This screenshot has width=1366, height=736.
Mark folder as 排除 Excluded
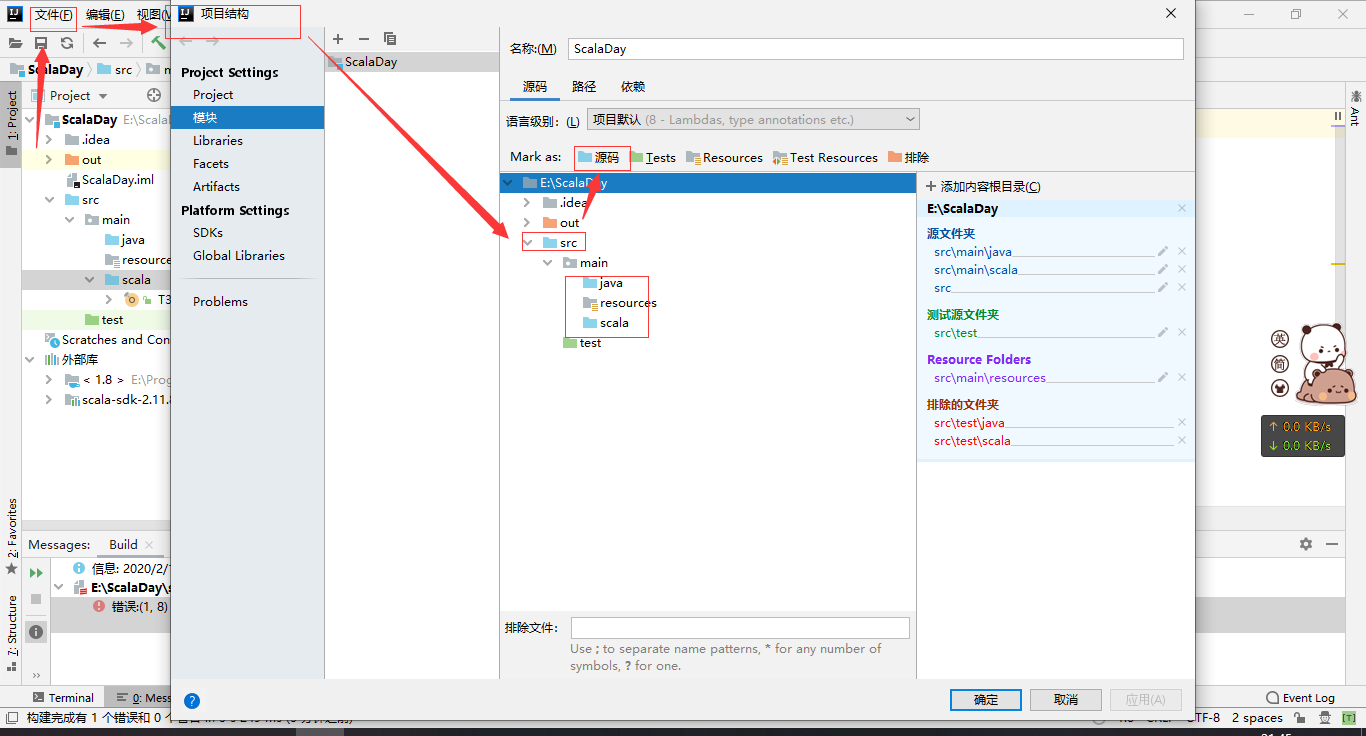pos(915,157)
